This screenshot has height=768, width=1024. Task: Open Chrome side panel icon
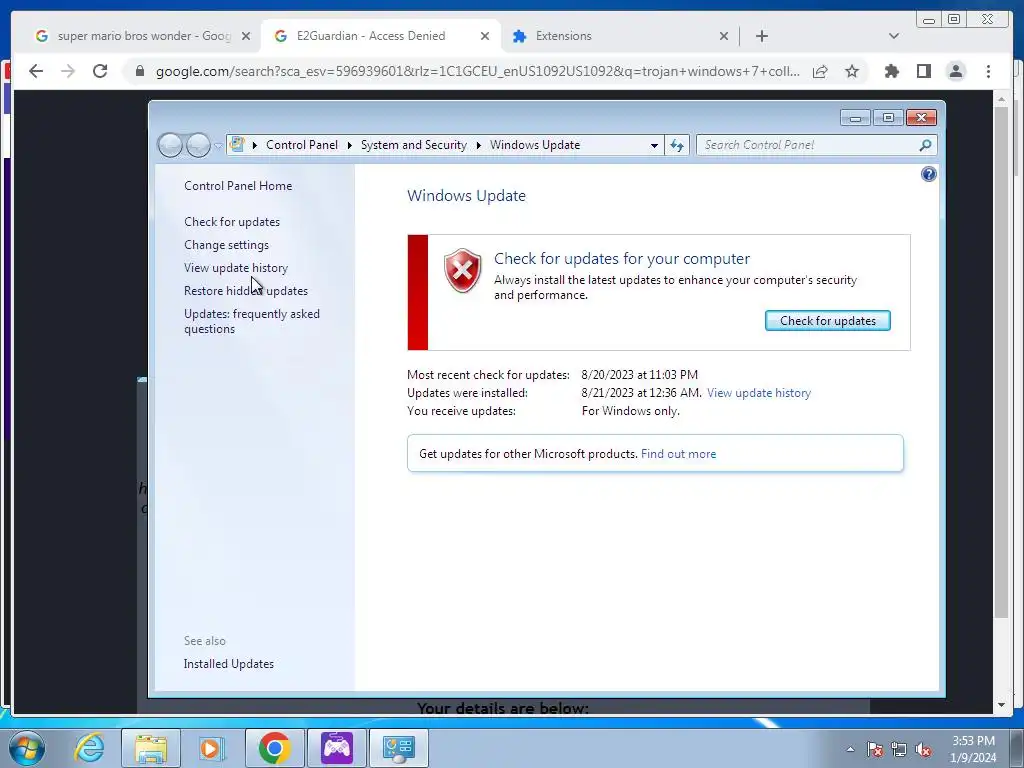(x=923, y=71)
